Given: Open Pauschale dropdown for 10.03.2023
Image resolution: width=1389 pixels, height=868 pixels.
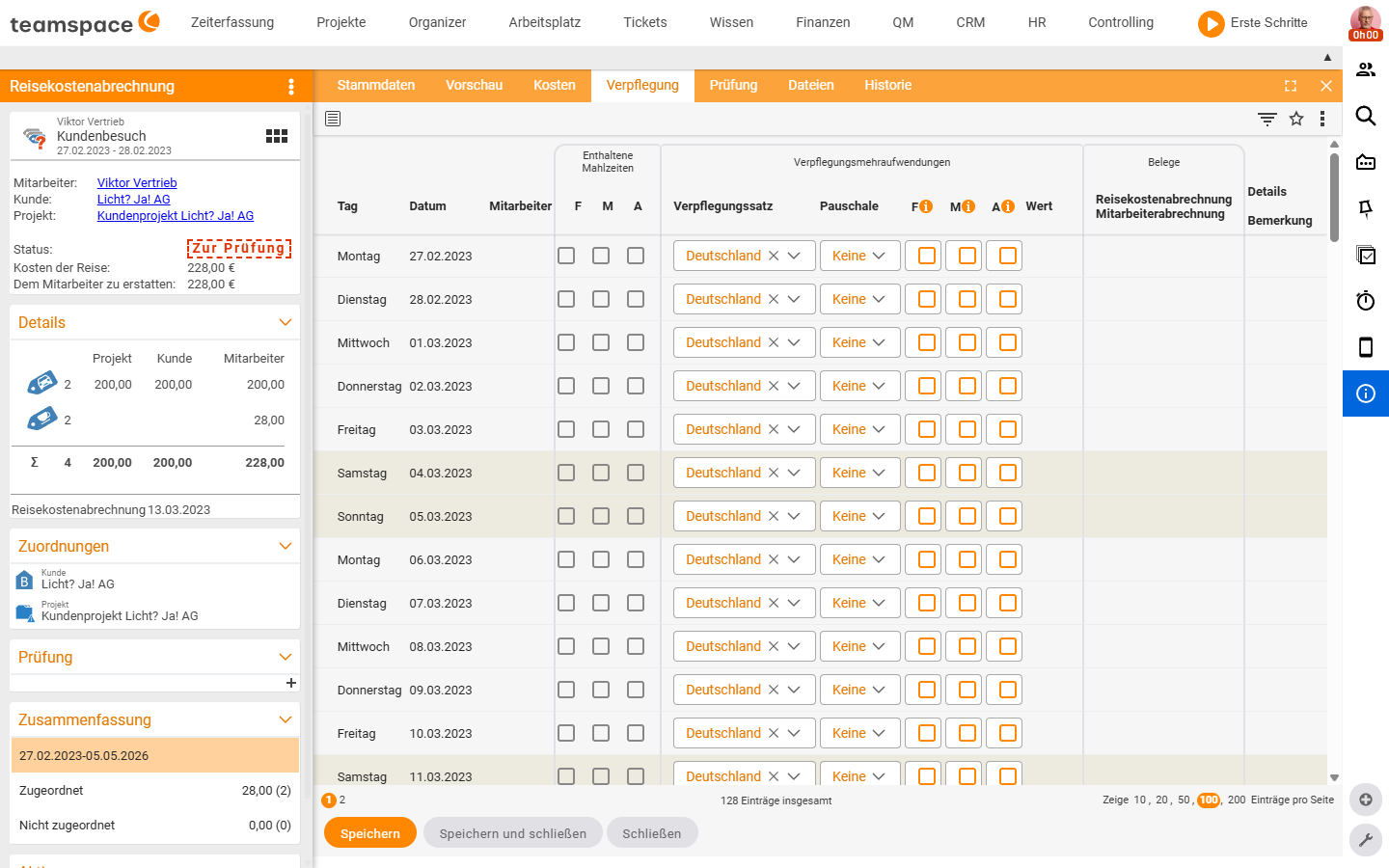Looking at the screenshot, I should point(859,733).
